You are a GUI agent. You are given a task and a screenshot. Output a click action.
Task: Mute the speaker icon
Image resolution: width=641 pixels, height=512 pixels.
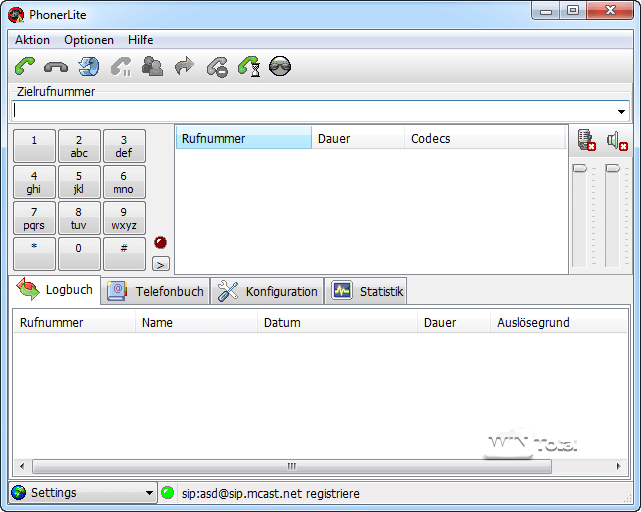[x=617, y=141]
